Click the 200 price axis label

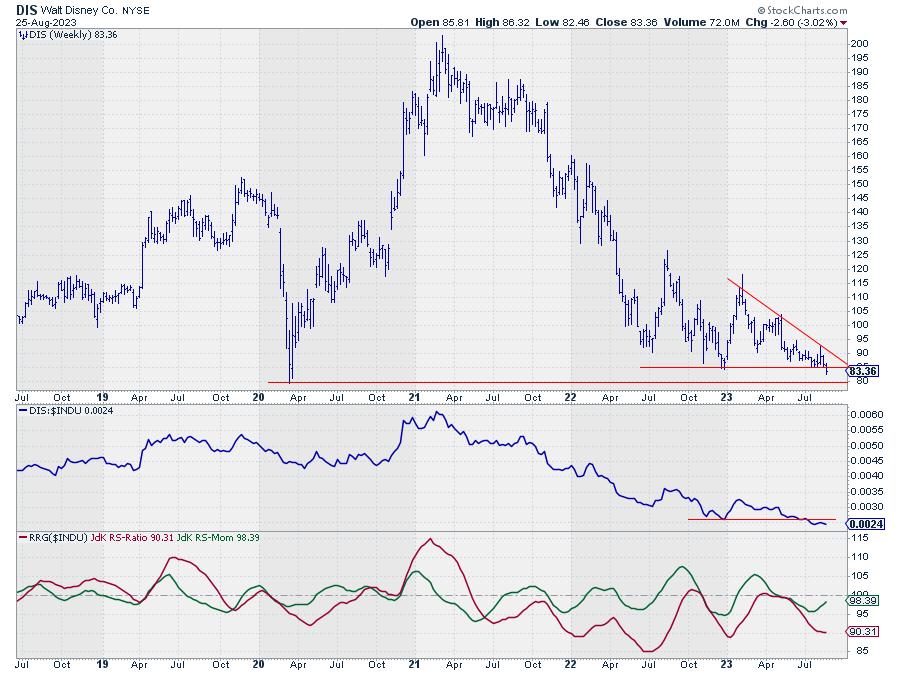(860, 44)
